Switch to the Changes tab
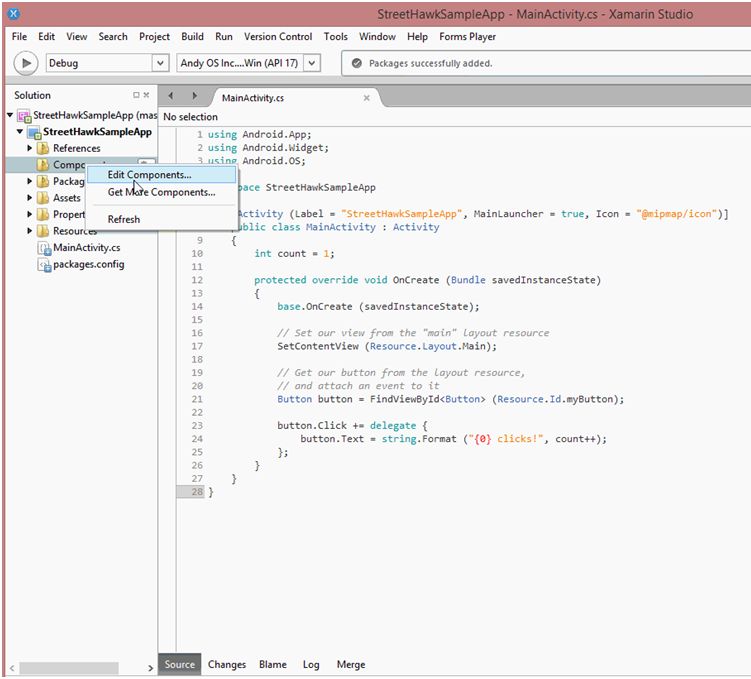 point(227,664)
